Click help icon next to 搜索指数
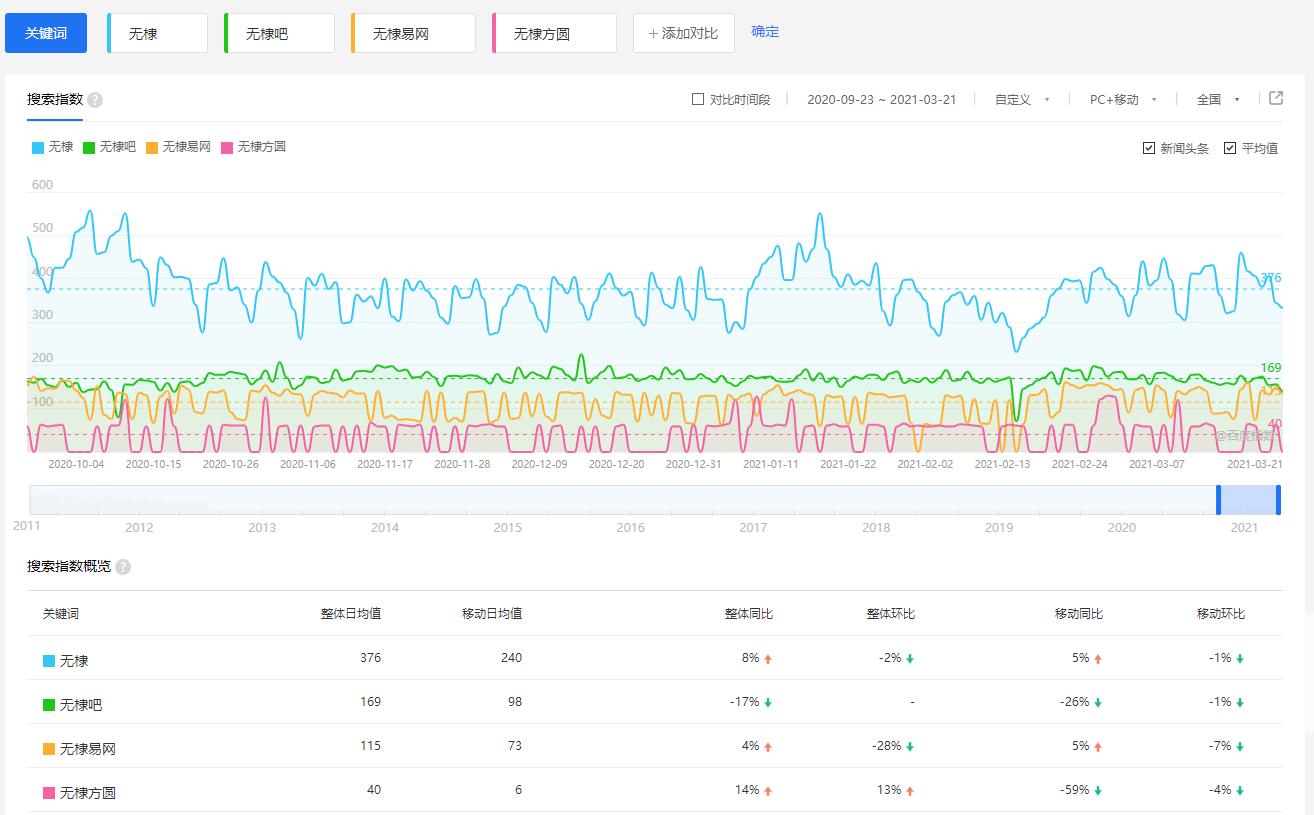This screenshot has height=815, width=1314. [95, 100]
